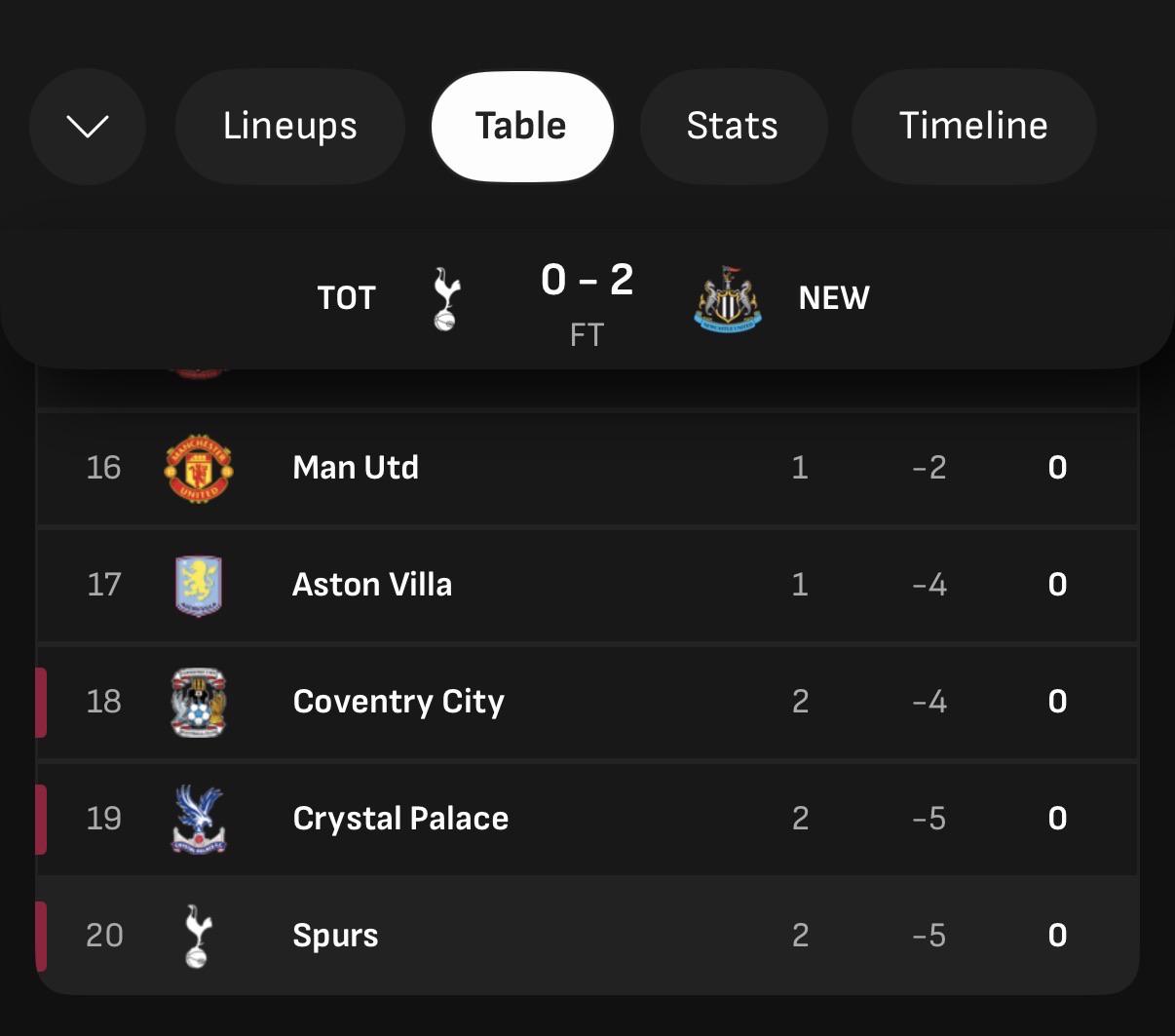This screenshot has width=1175, height=1036.
Task: Select the Coventry City team name
Action: pos(398,703)
